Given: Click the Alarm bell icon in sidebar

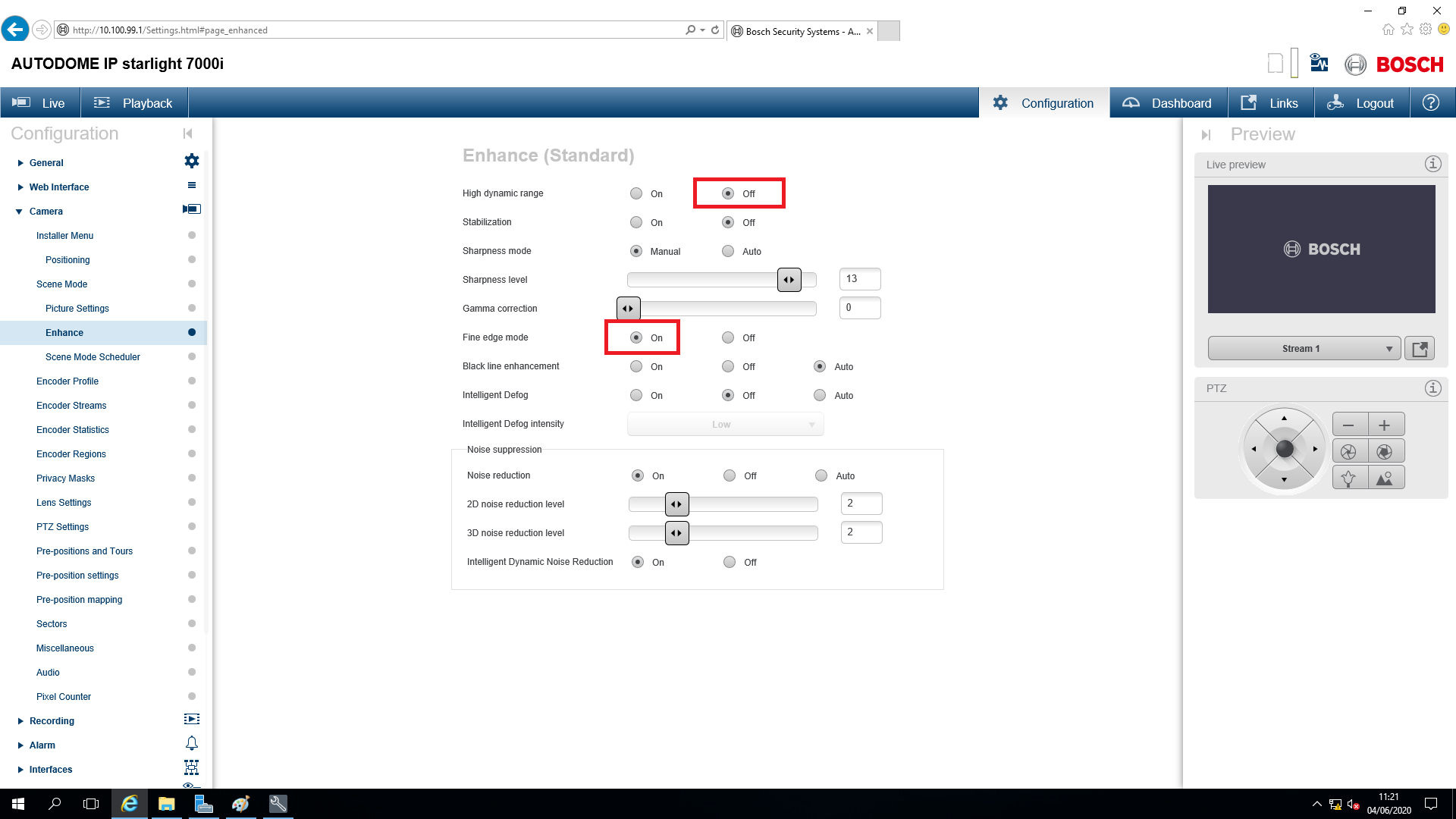Looking at the screenshot, I should [192, 743].
